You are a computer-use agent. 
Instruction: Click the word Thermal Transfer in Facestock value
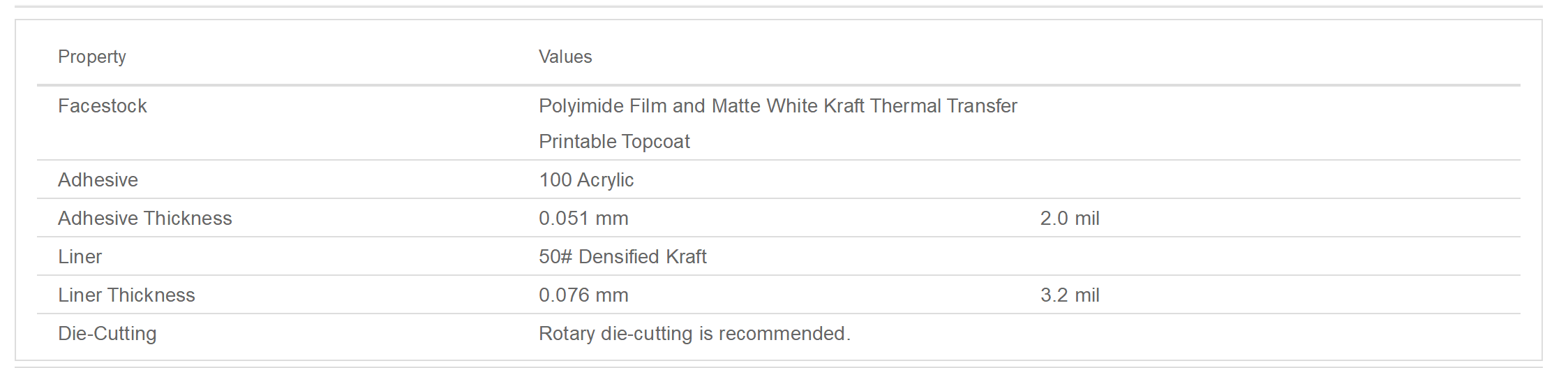pyautogui.click(x=943, y=105)
